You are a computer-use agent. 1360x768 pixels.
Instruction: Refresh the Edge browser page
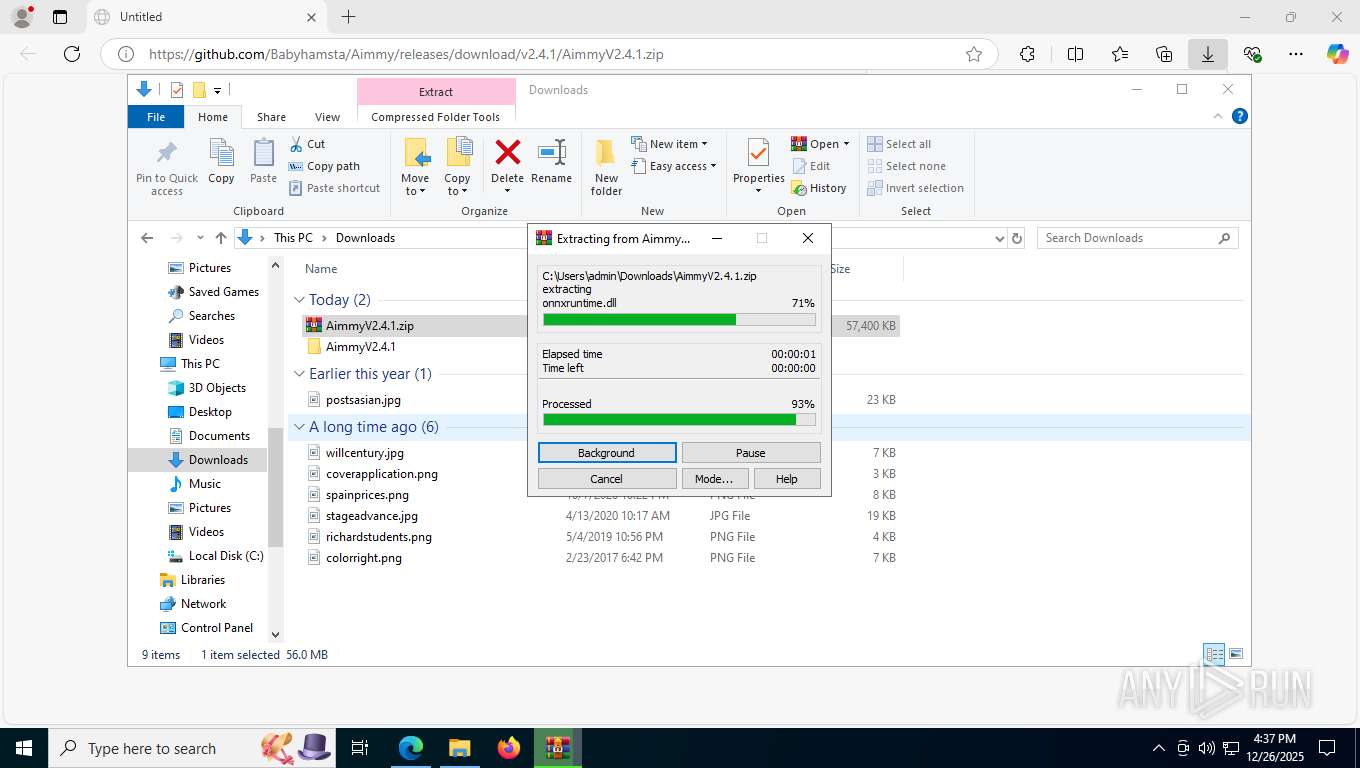tap(72, 54)
